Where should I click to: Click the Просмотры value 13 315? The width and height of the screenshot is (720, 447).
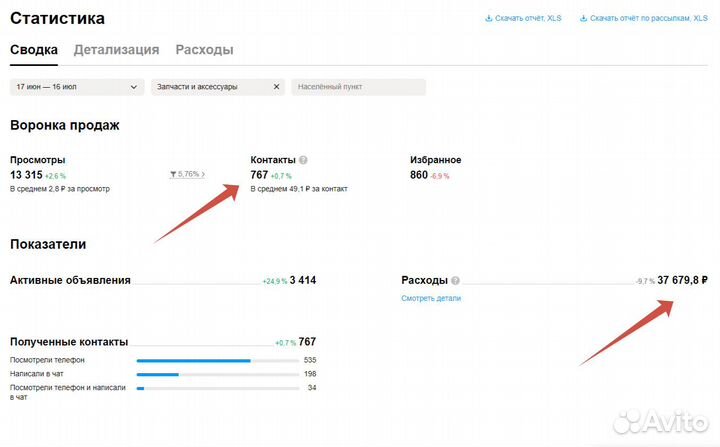coord(26,175)
